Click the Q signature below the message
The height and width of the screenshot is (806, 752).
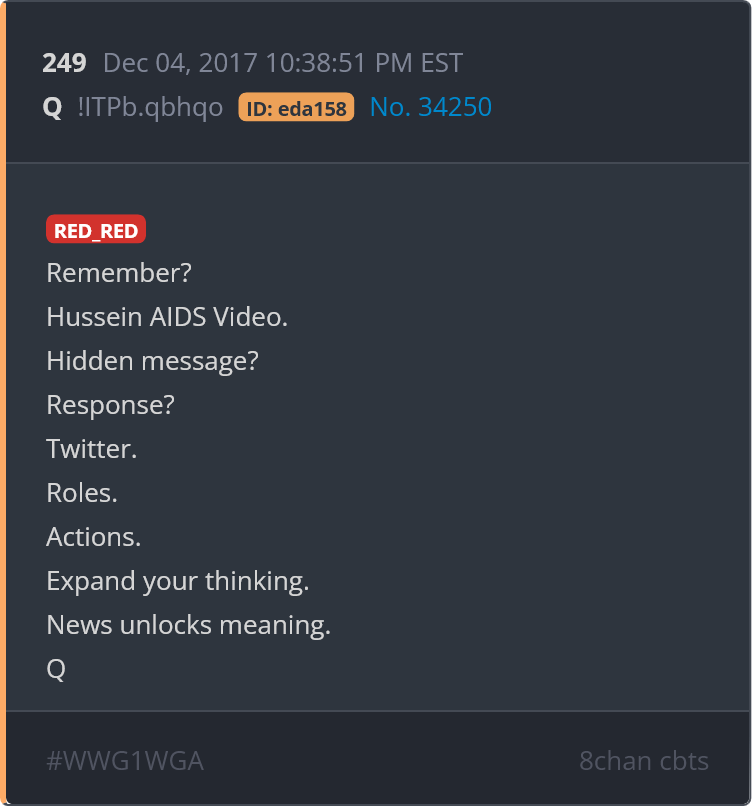[56, 669]
